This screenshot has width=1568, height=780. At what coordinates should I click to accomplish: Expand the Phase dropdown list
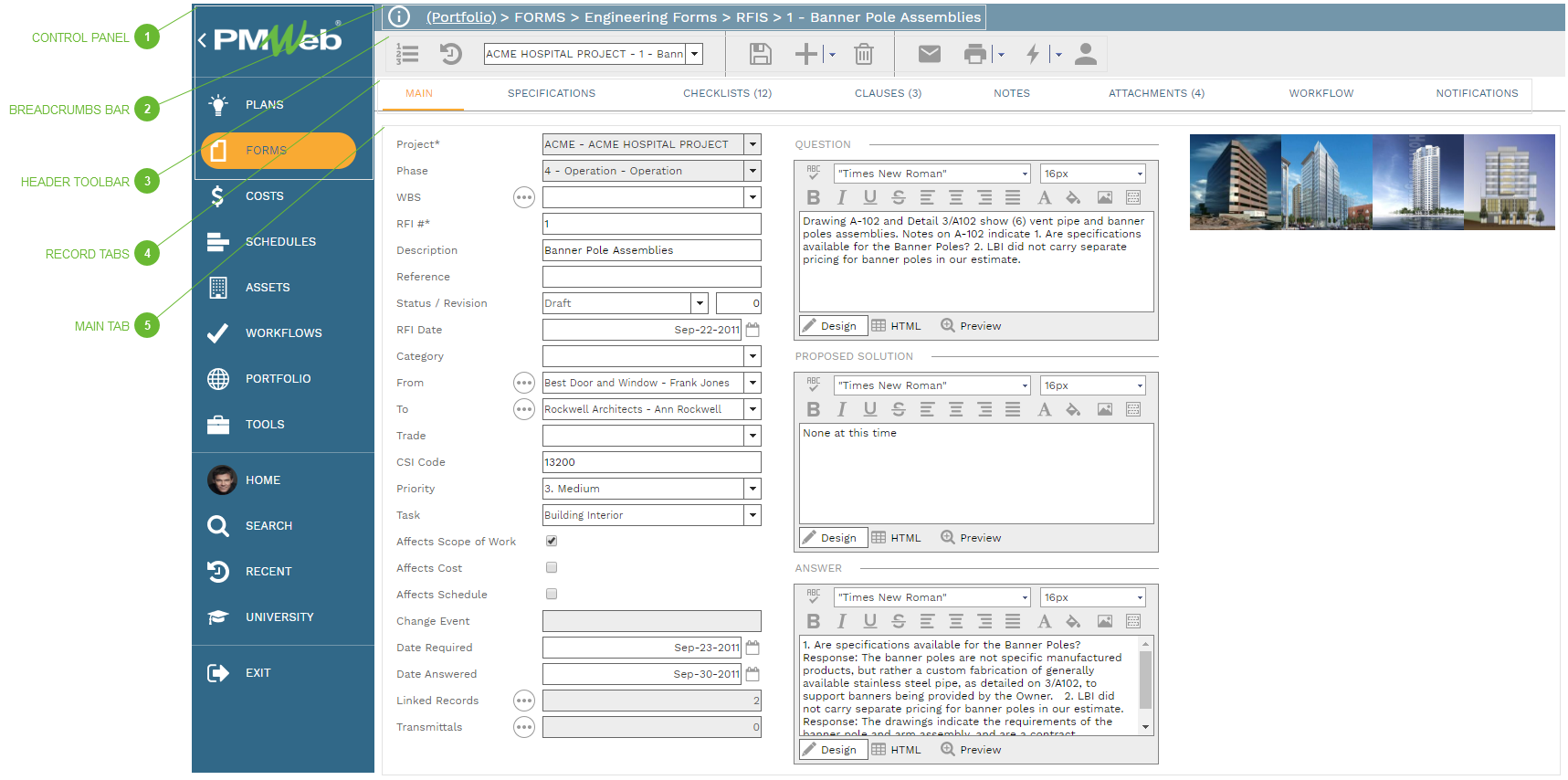point(752,171)
